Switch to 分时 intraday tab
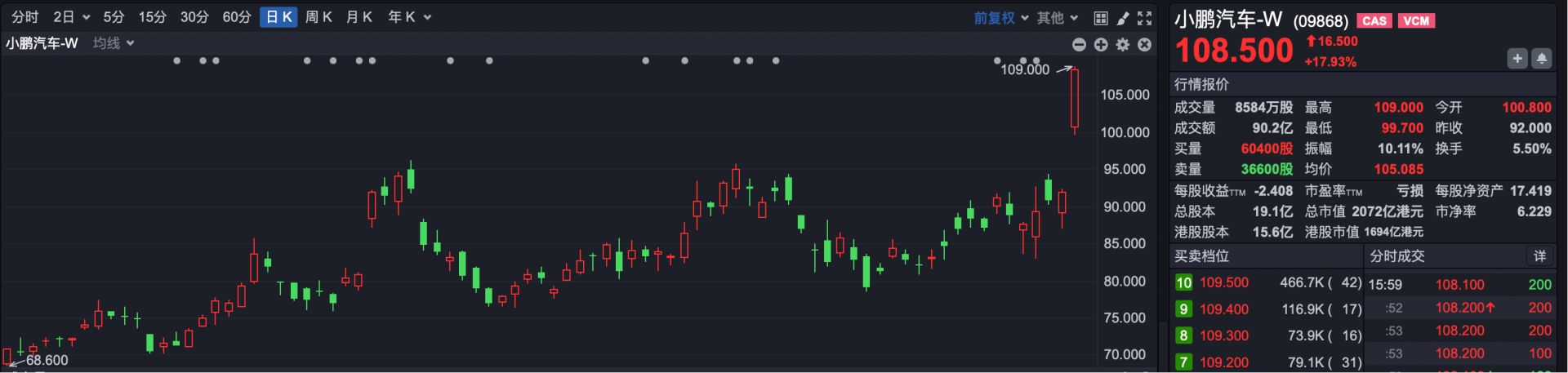This screenshot has width=1568, height=373. pos(25,17)
